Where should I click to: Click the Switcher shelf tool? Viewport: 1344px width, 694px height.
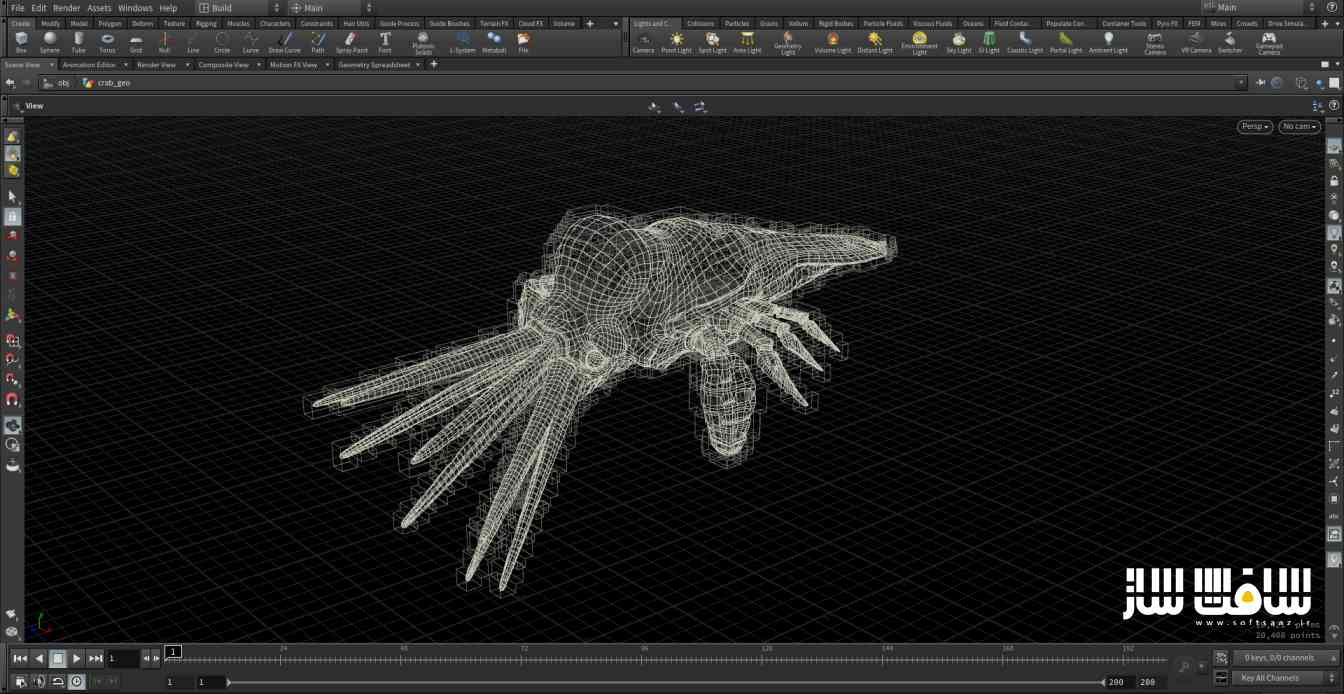coord(1231,41)
